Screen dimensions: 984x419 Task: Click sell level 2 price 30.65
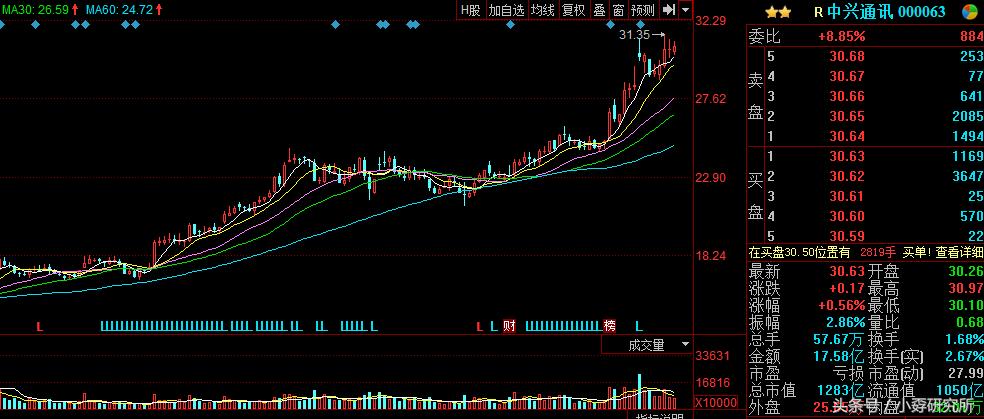847,117
